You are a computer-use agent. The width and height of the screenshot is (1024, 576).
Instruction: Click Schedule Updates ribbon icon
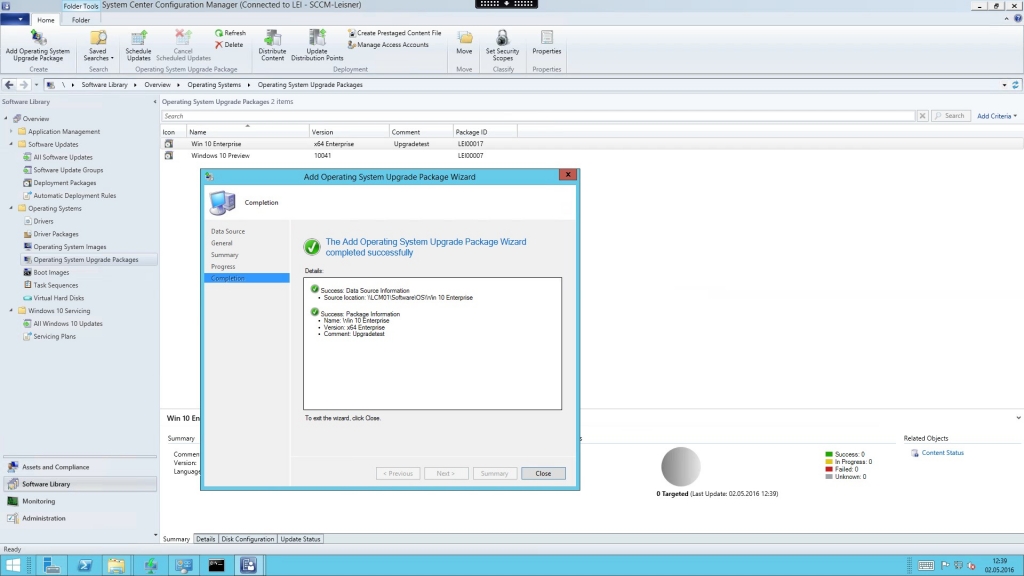pos(138,38)
